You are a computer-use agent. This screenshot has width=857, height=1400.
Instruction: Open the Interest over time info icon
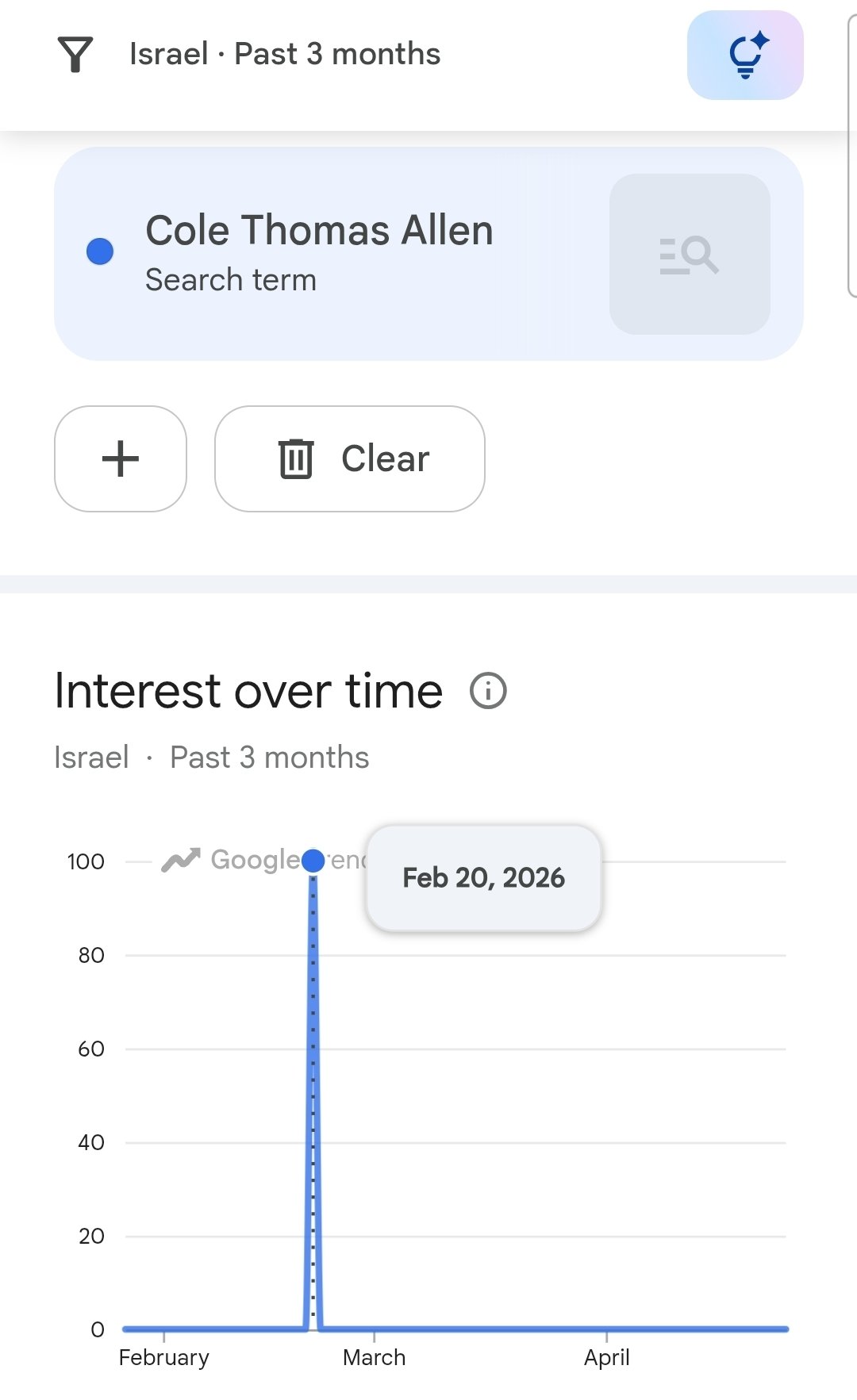click(x=488, y=691)
